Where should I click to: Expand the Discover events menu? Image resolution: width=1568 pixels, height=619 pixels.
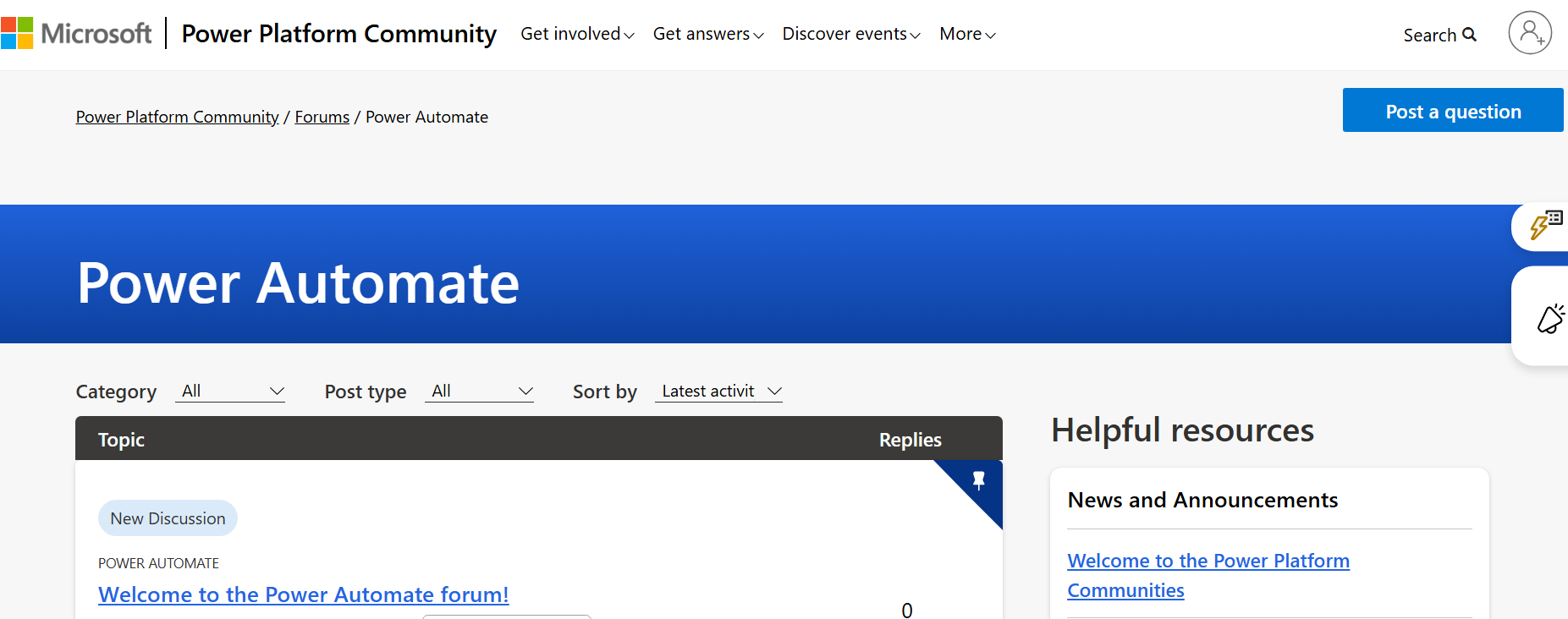[851, 34]
